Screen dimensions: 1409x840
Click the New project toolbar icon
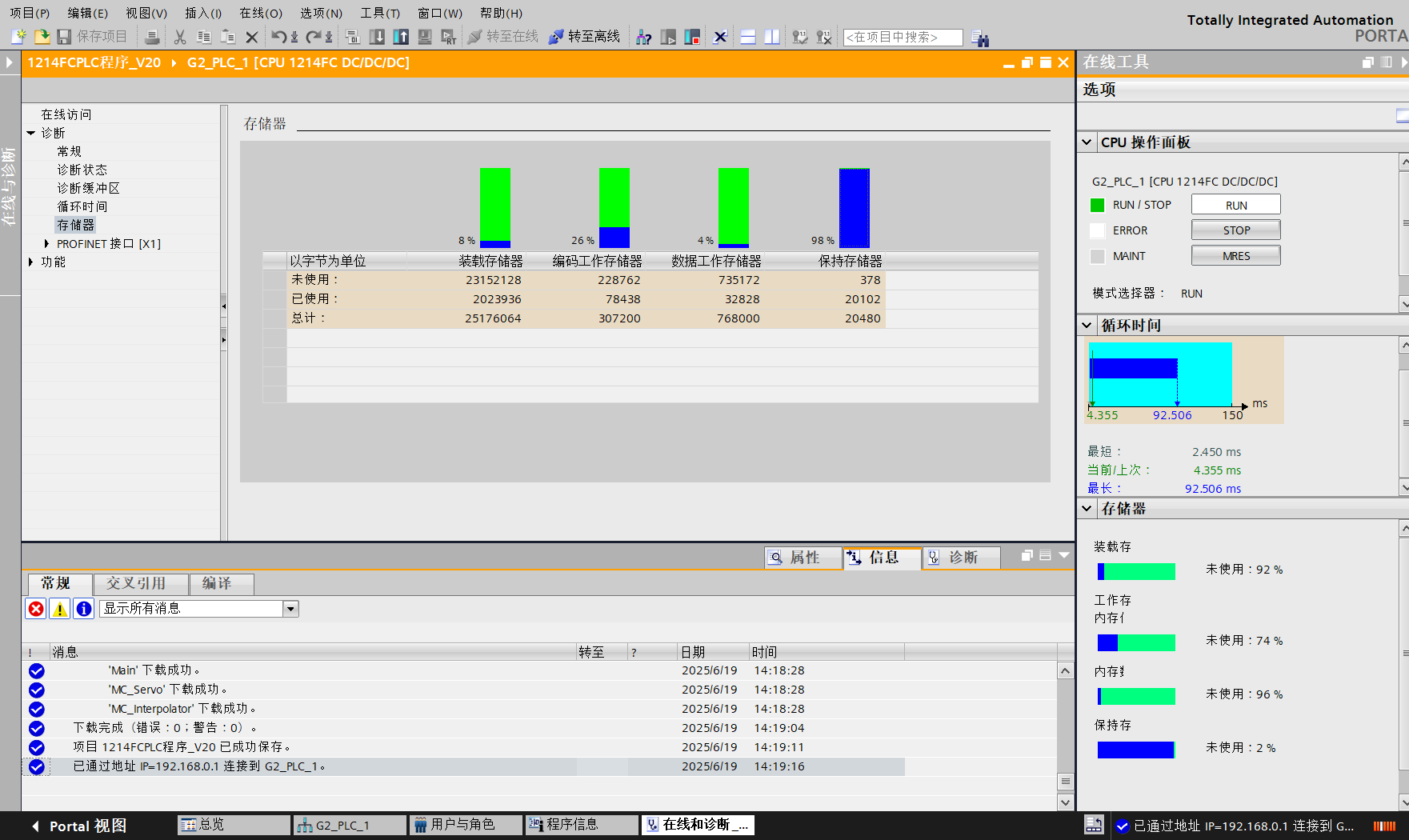pos(18,37)
